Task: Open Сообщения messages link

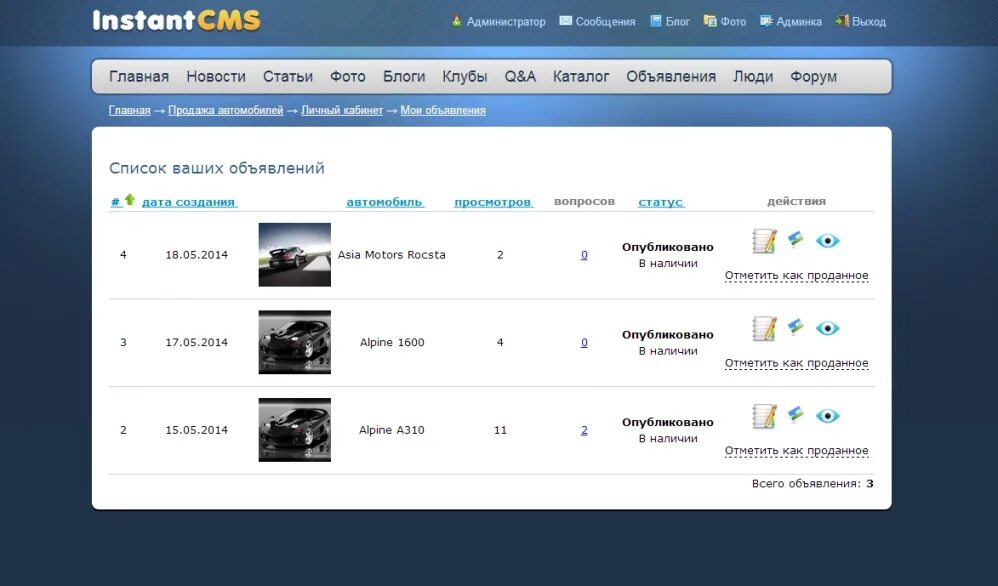Action: click(605, 22)
